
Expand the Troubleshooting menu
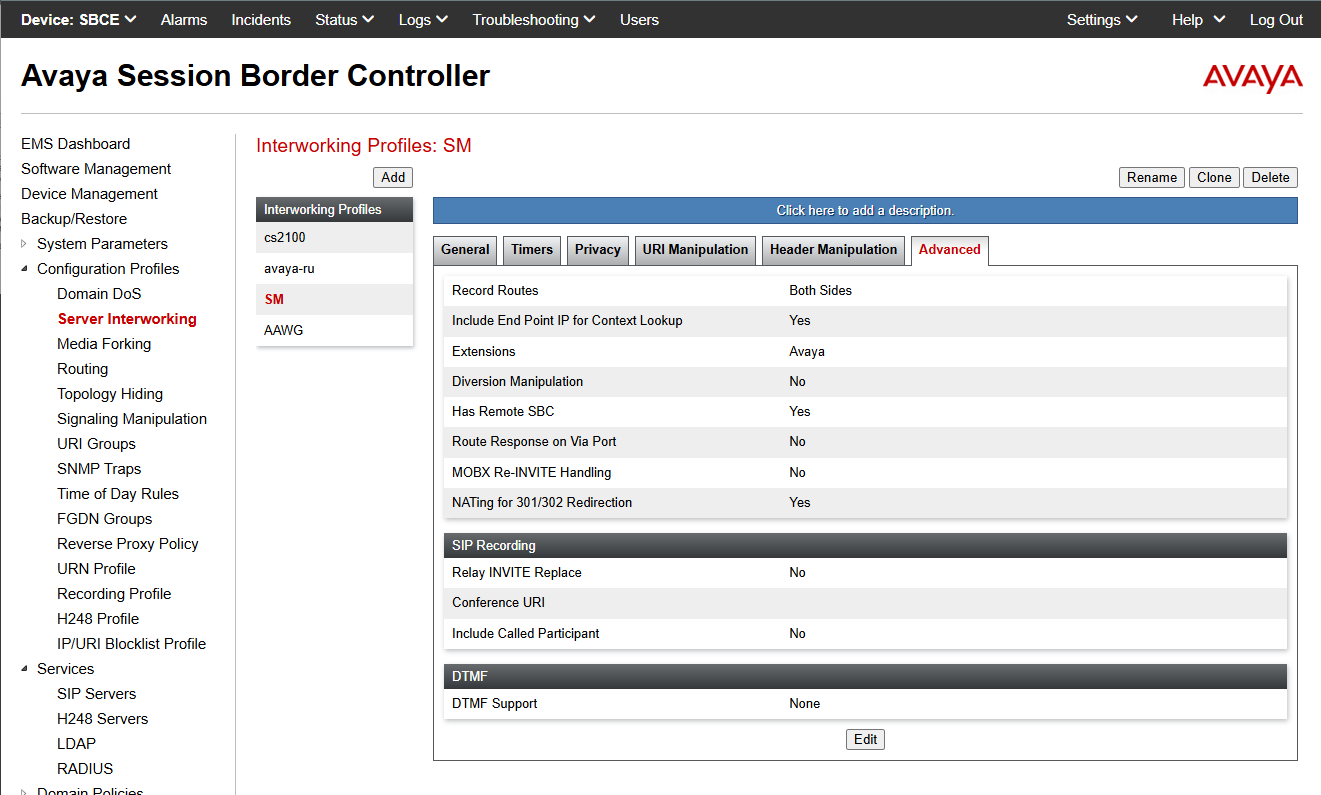[x=533, y=20]
